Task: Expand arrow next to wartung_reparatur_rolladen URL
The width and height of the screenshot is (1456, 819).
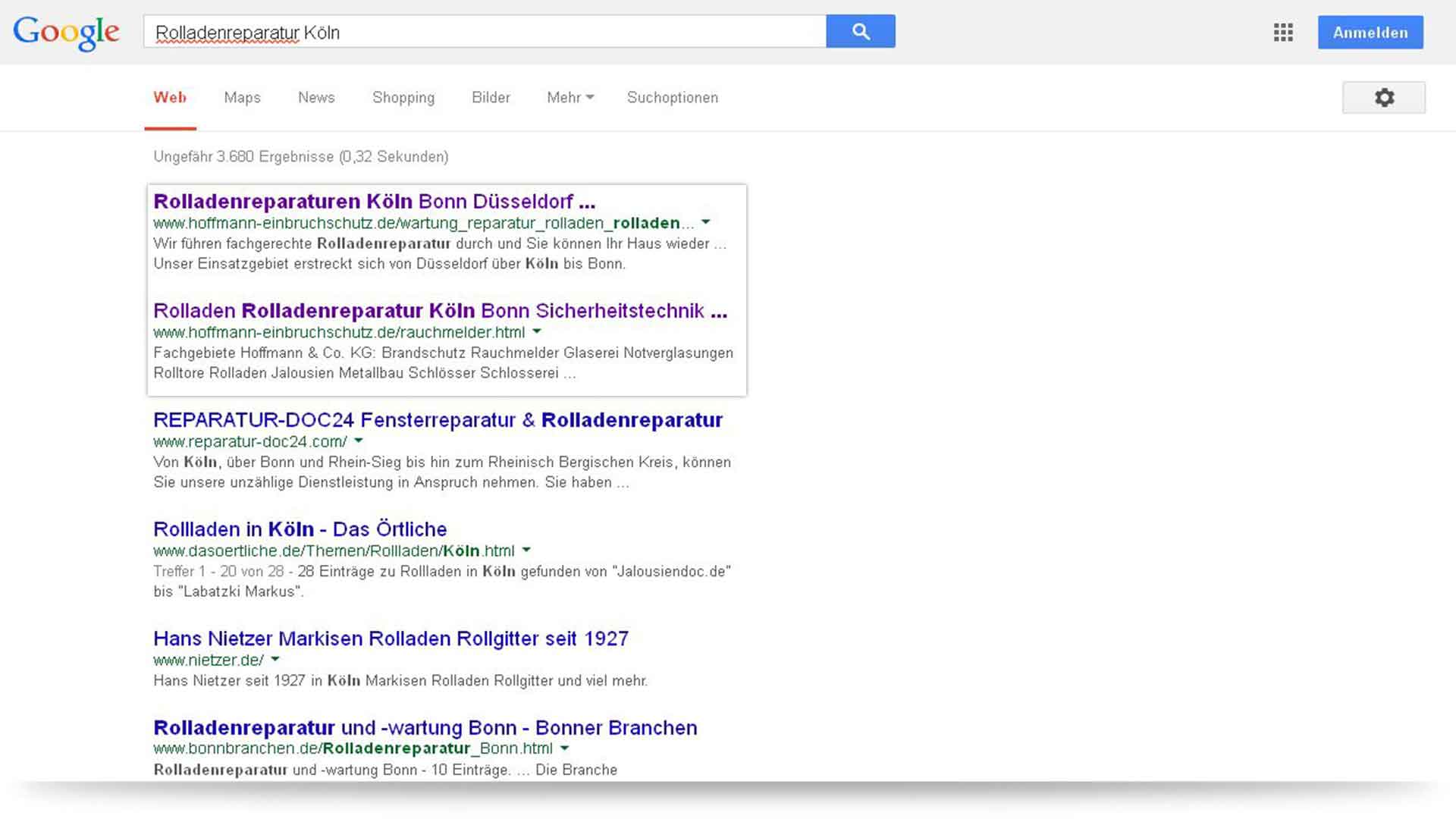Action: (706, 222)
